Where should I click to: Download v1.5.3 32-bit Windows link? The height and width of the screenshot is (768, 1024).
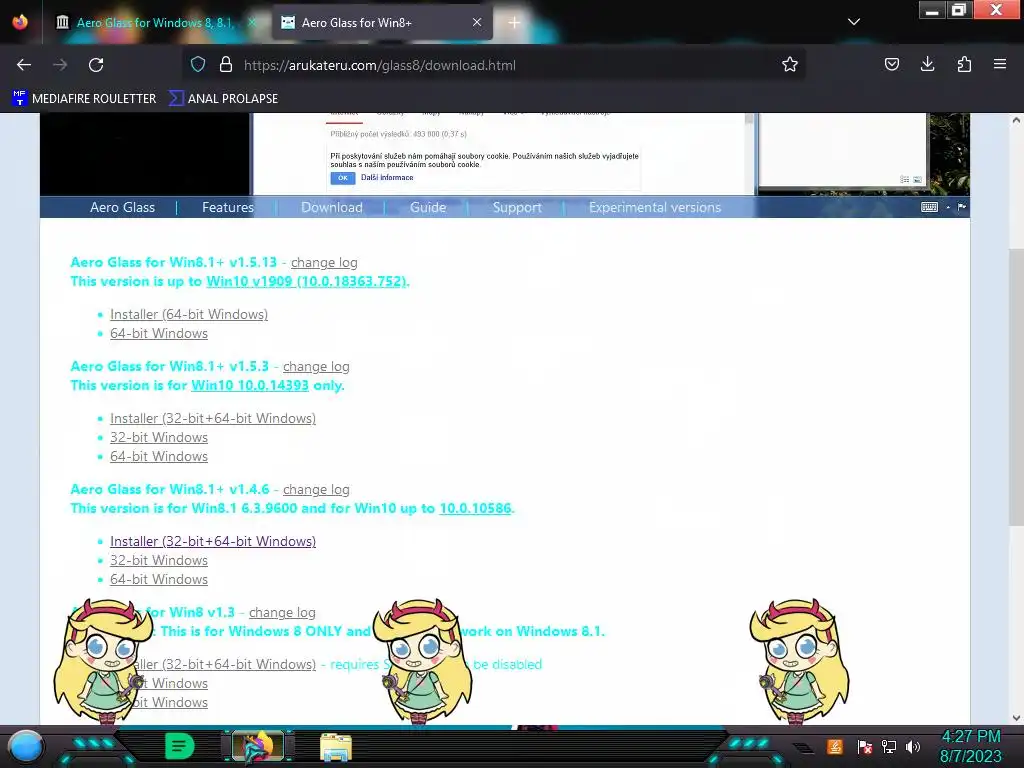pyautogui.click(x=159, y=437)
